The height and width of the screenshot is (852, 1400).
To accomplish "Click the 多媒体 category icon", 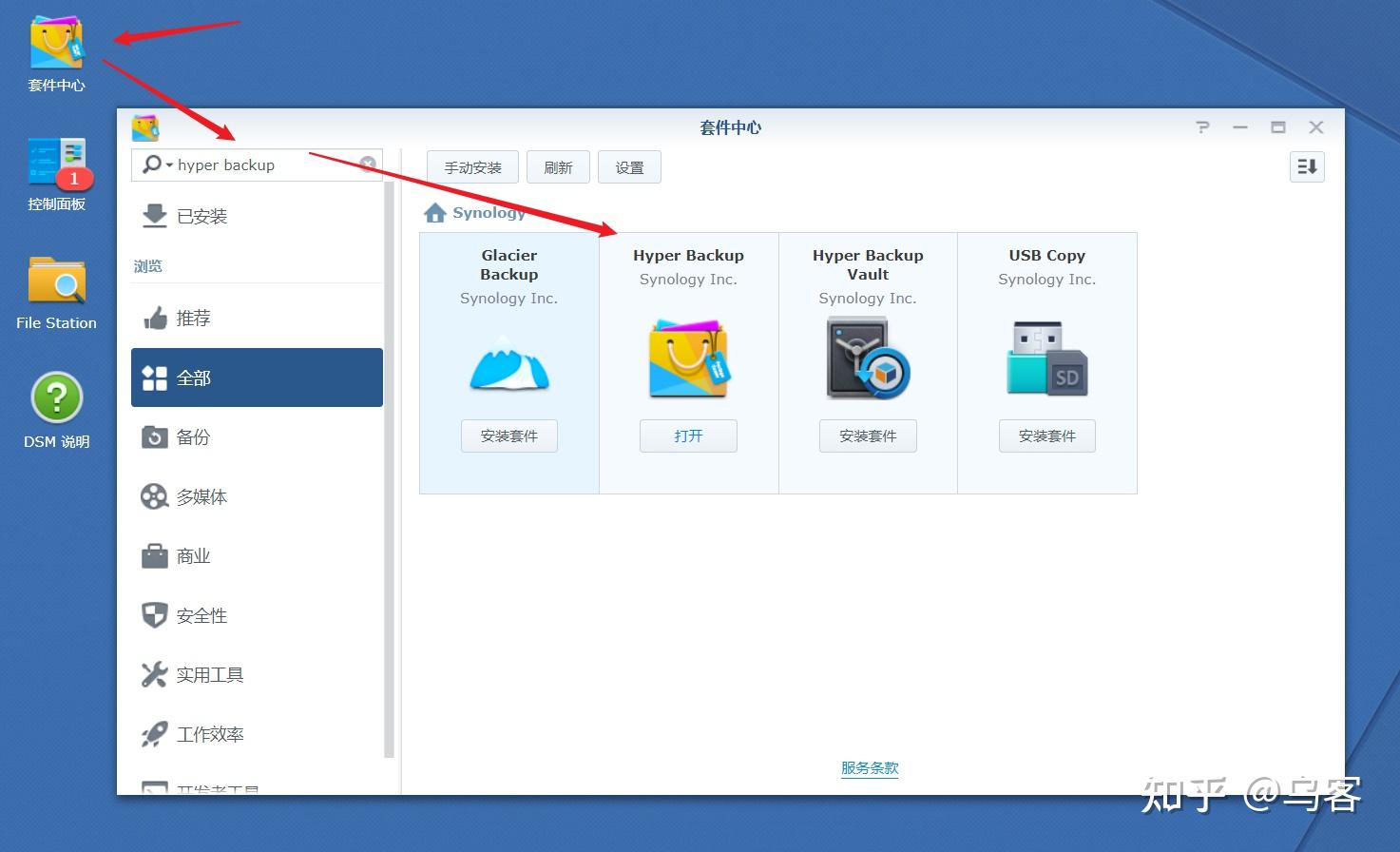I will [x=155, y=495].
